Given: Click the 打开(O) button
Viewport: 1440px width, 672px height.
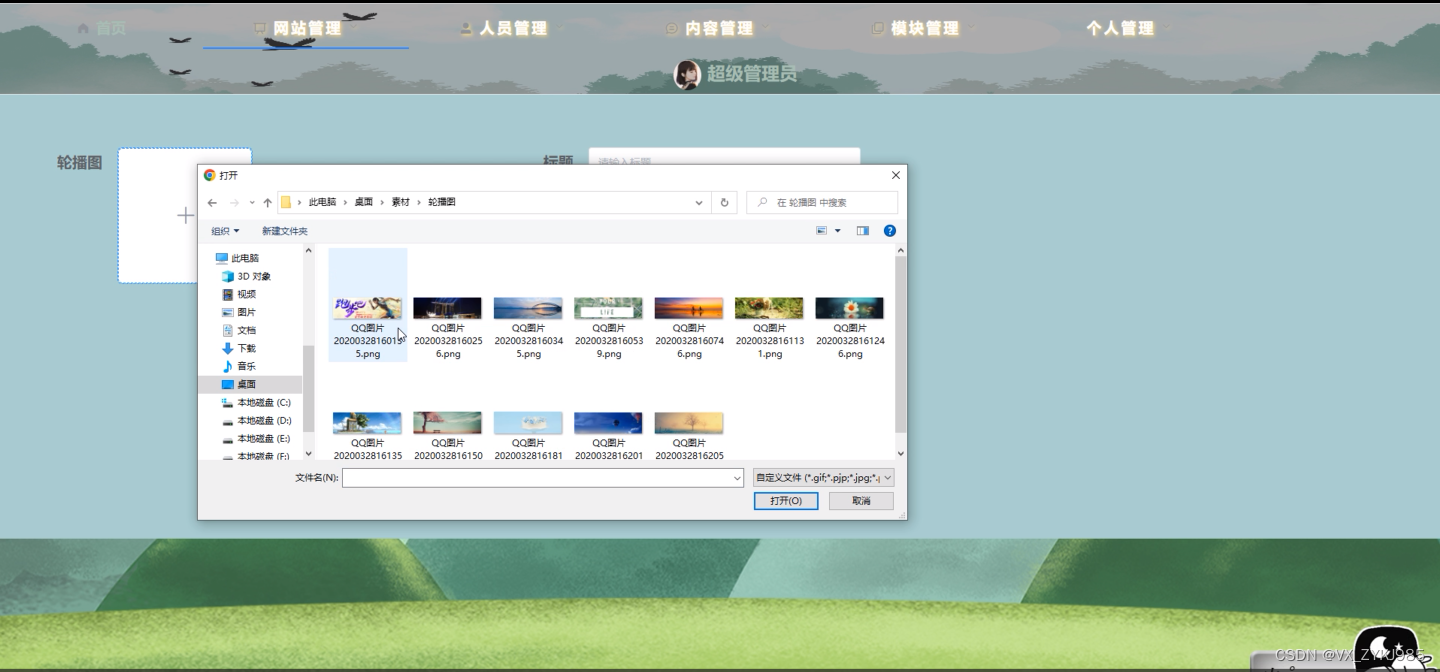Looking at the screenshot, I should (x=786, y=501).
